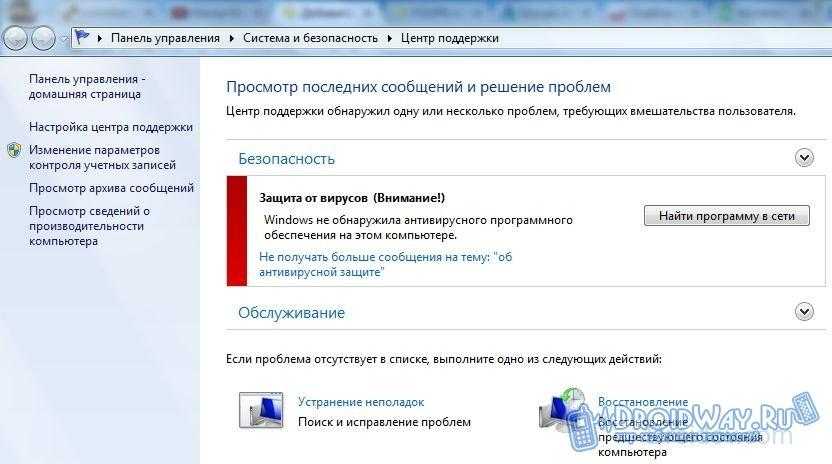Click the 'Поиск и исправление проблем' text
Screen dimensions: 832x464
(384, 422)
